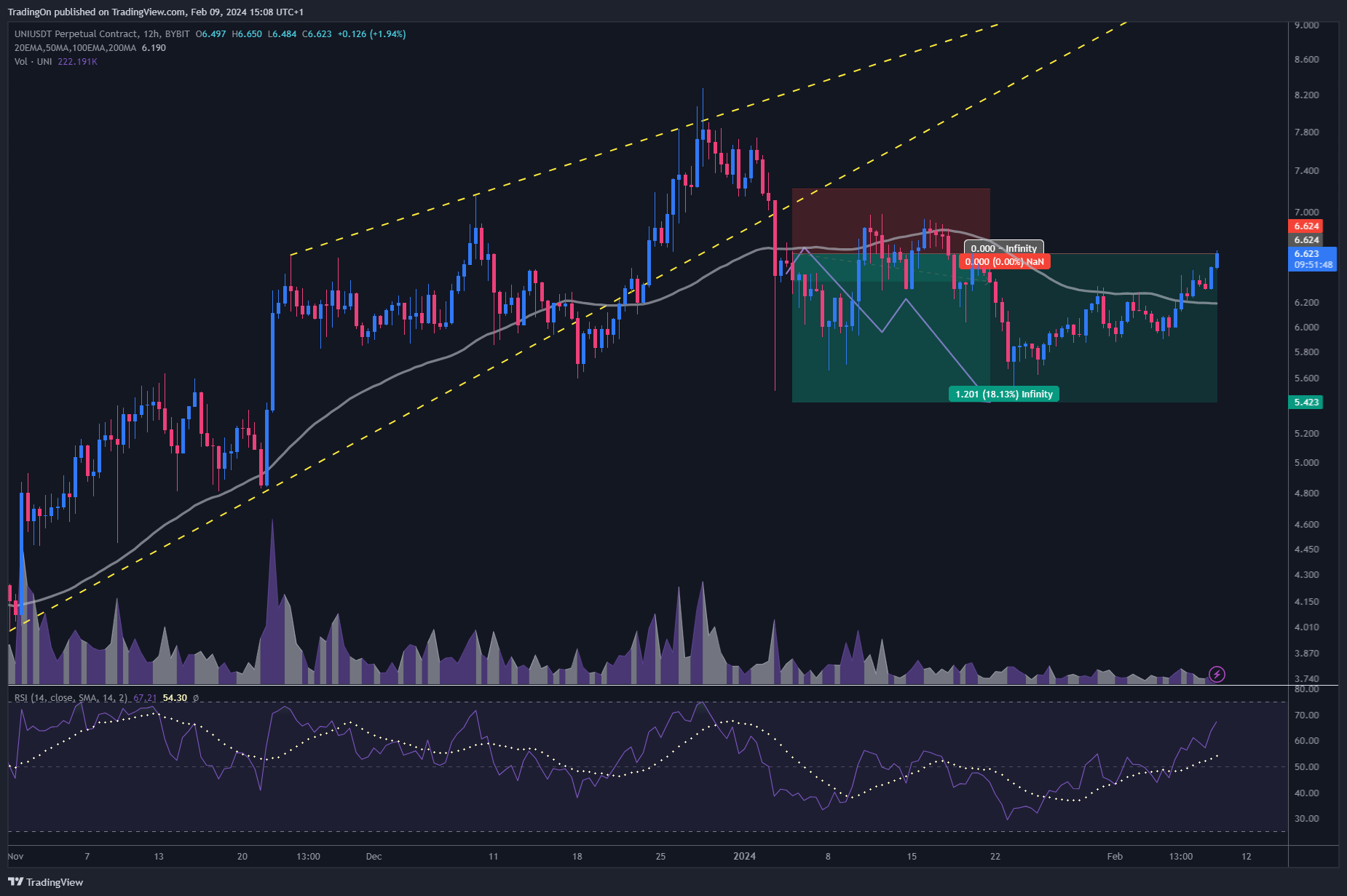The width and height of the screenshot is (1347, 896).
Task: Click the 5.000 price axis value
Action: click(x=1307, y=463)
